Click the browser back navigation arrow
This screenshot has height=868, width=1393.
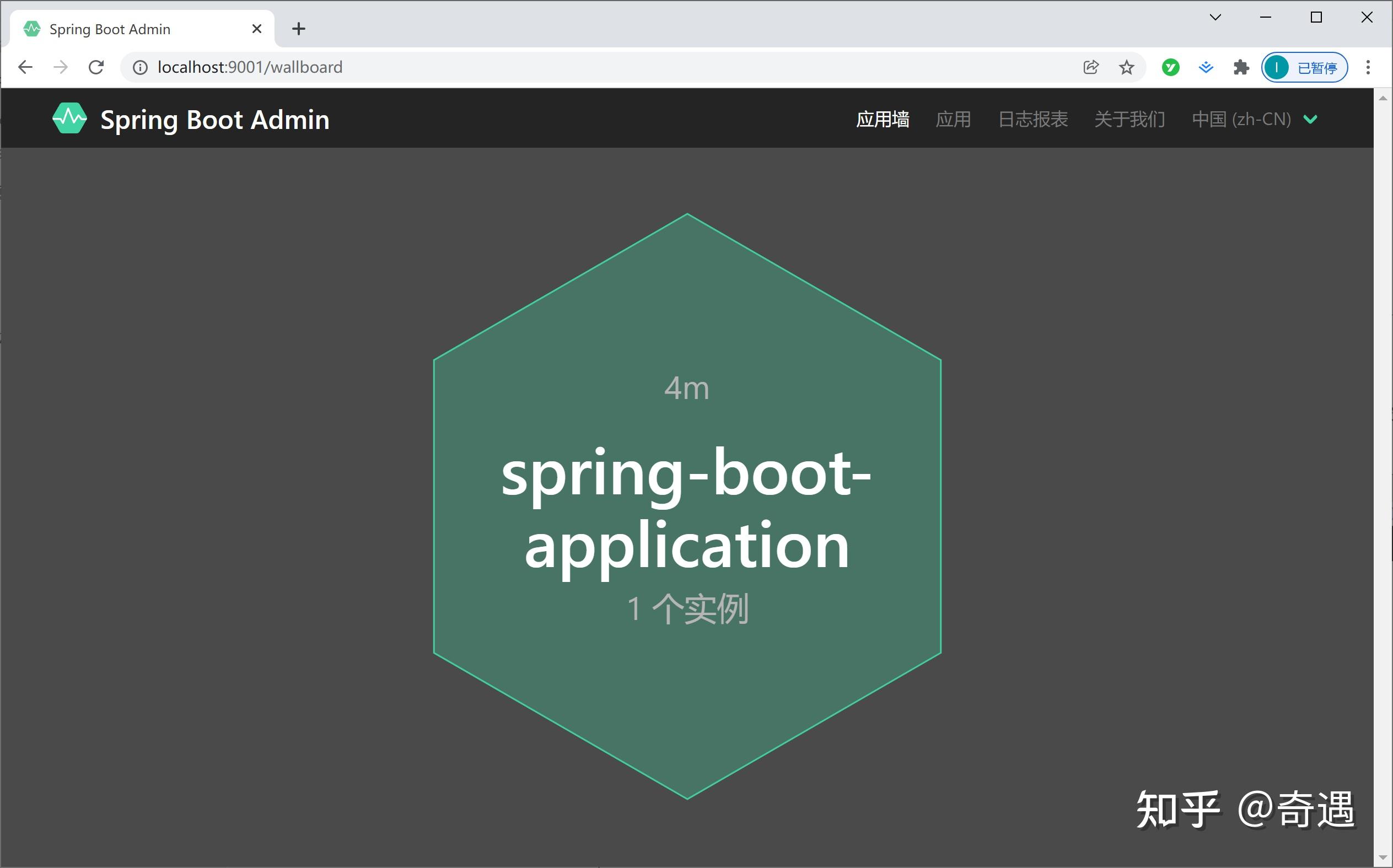click(x=25, y=67)
